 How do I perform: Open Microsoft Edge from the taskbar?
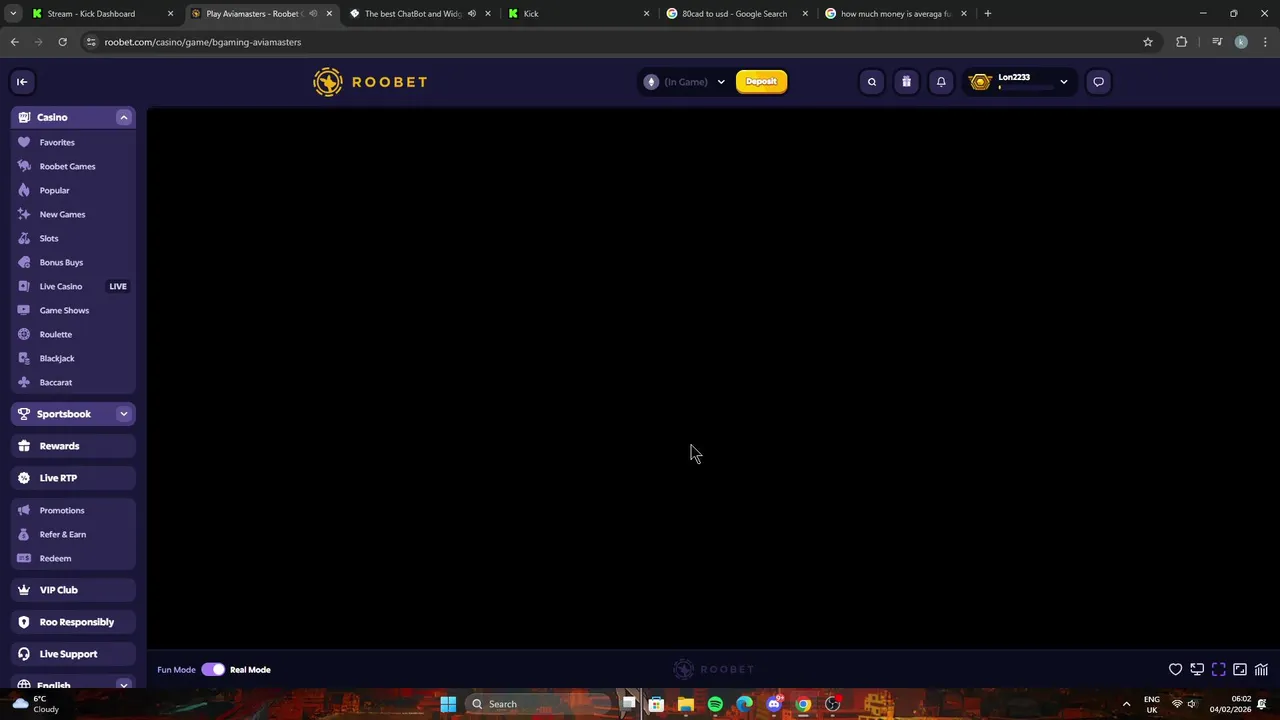[744, 704]
